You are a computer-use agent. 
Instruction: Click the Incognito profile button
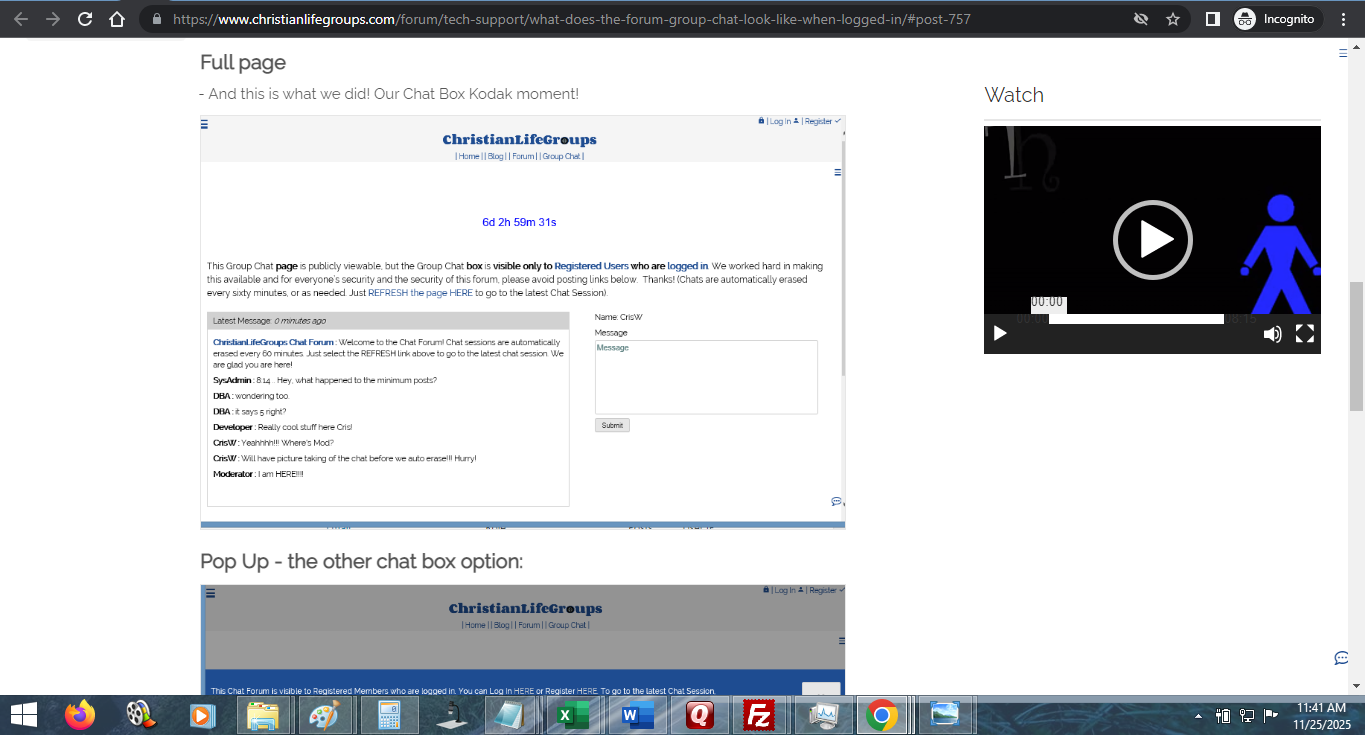(1275, 19)
